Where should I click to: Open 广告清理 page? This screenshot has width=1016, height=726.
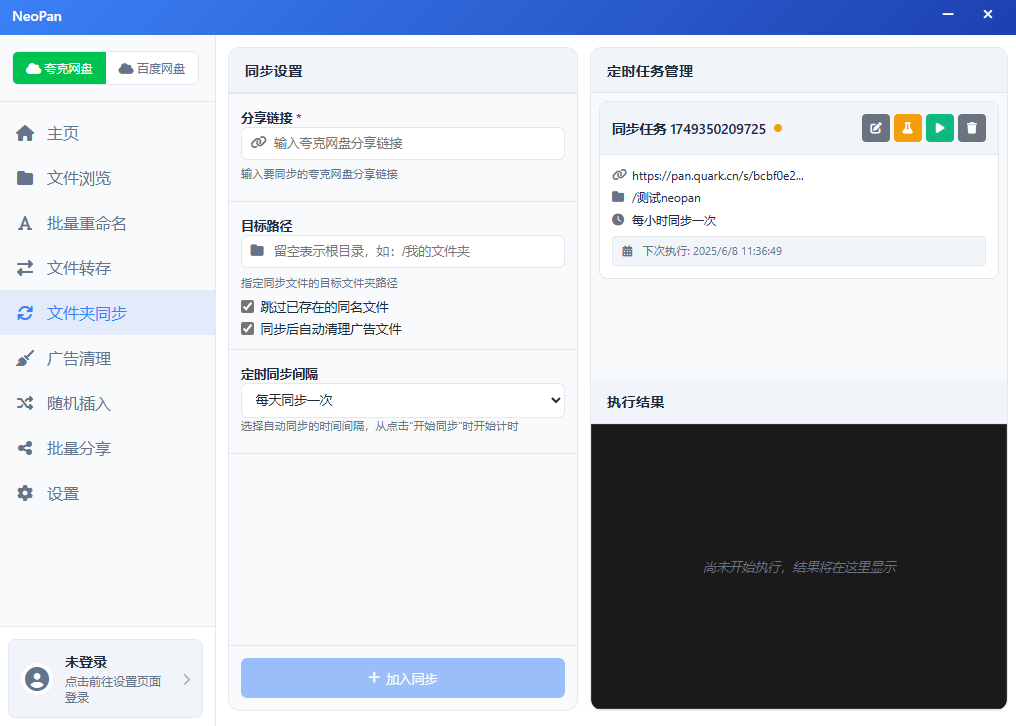click(x=108, y=358)
